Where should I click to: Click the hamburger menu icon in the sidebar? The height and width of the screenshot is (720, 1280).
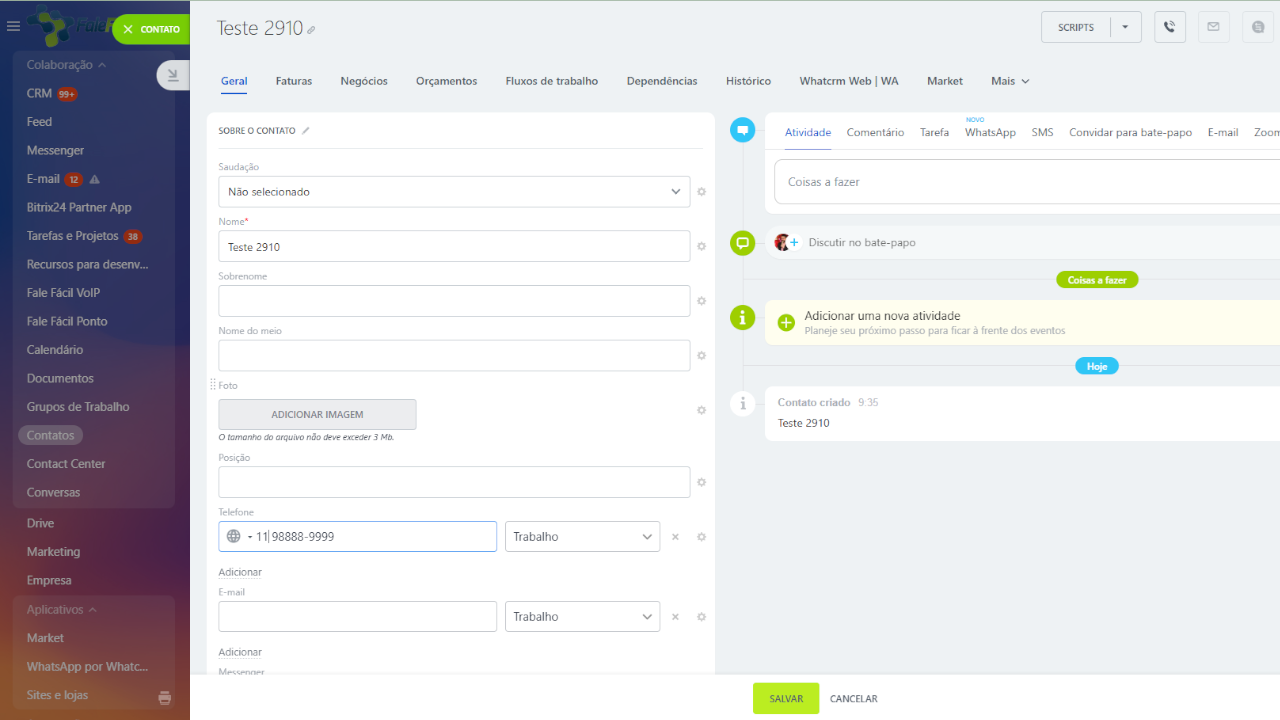coord(14,27)
